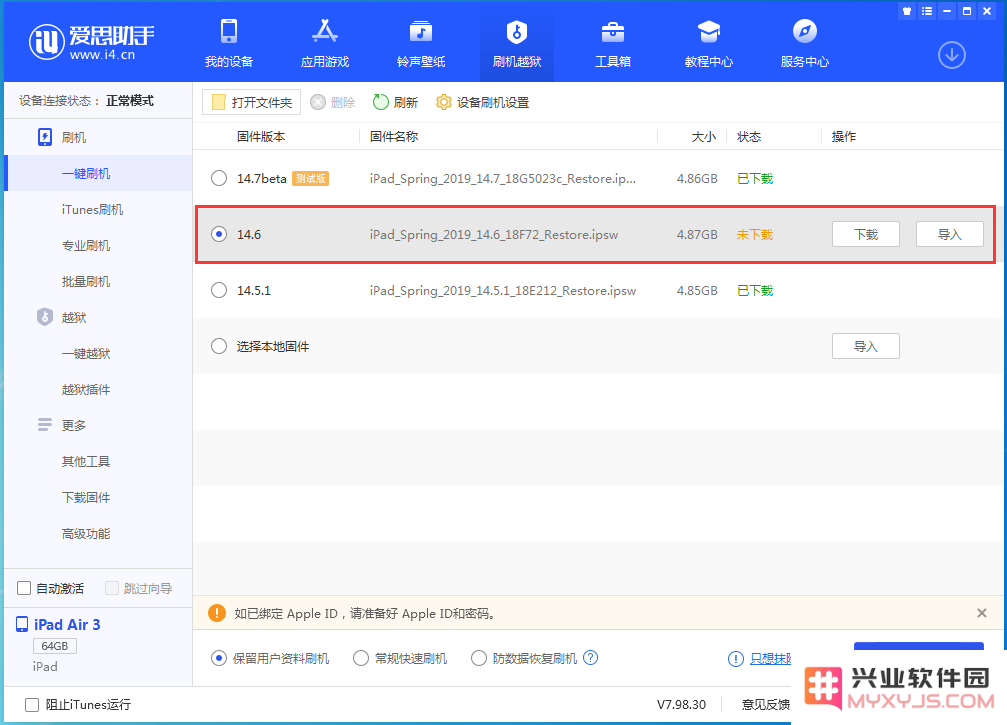Image resolution: width=1007 pixels, height=725 pixels.
Task: Click the 测试版 badge
Action: 310,179
